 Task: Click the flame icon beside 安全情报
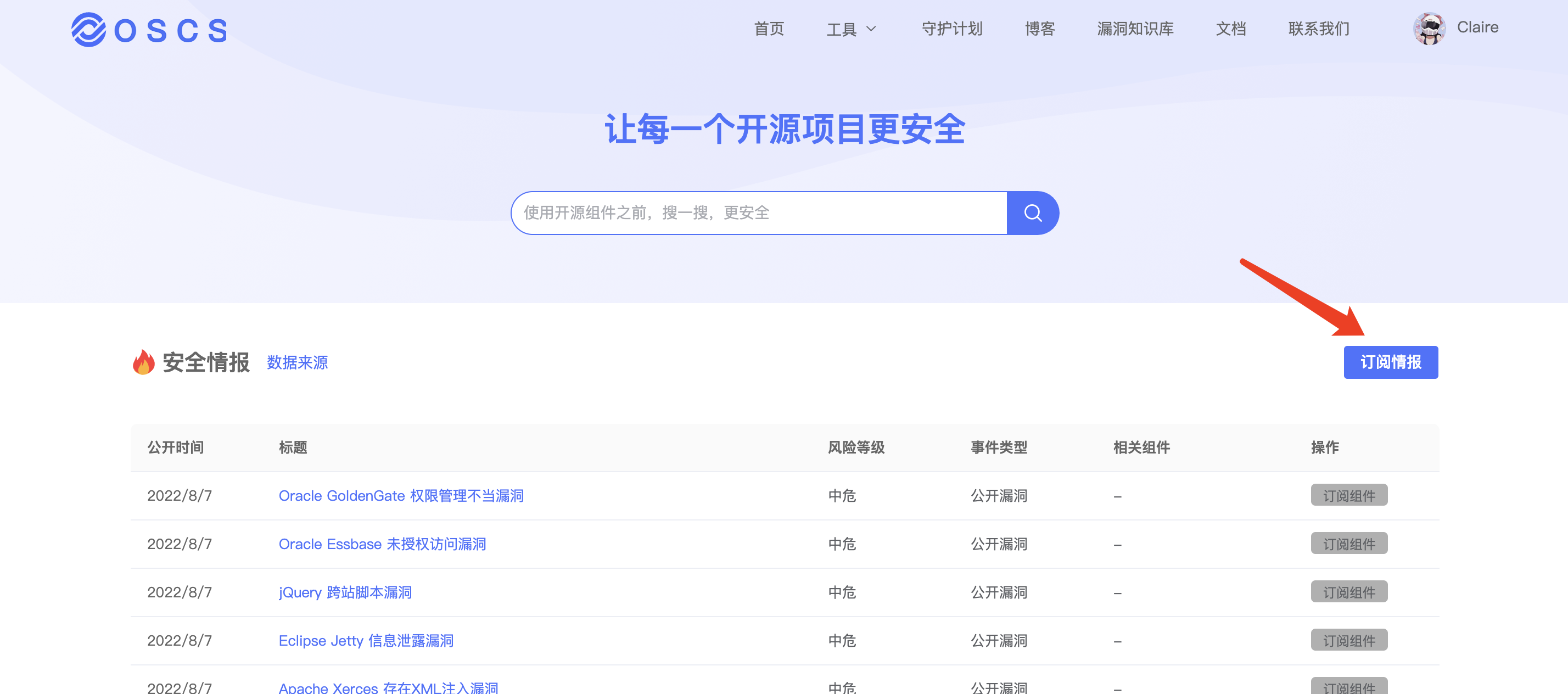tap(144, 362)
